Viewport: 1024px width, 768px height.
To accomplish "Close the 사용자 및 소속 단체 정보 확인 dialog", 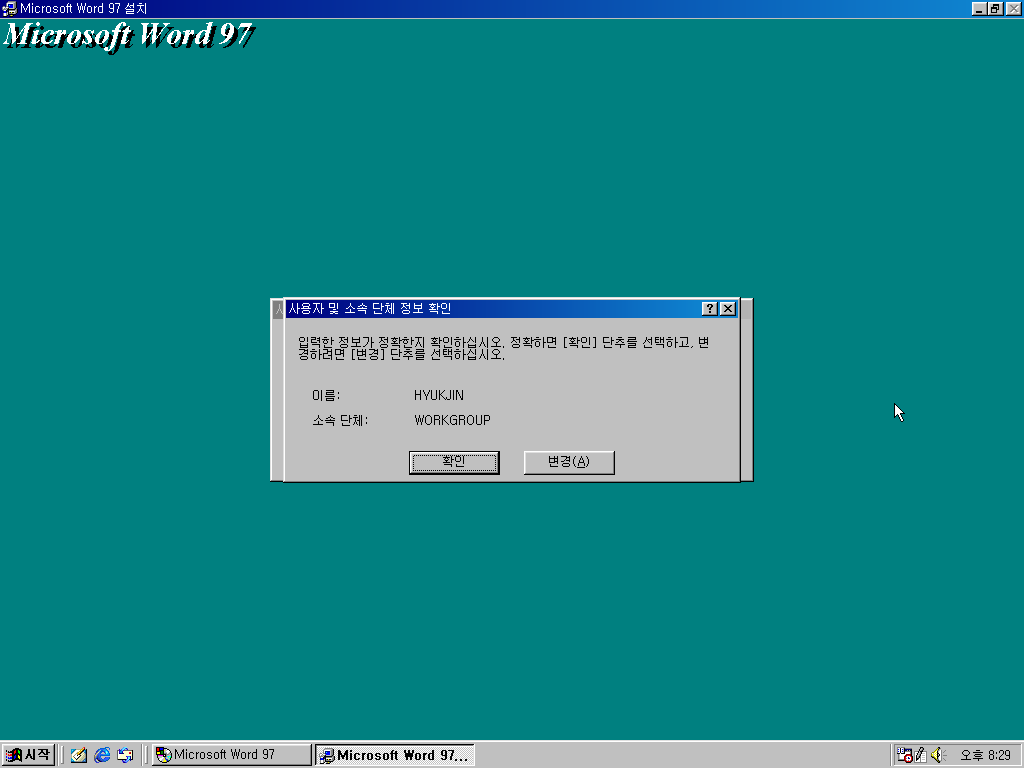I will click(728, 309).
